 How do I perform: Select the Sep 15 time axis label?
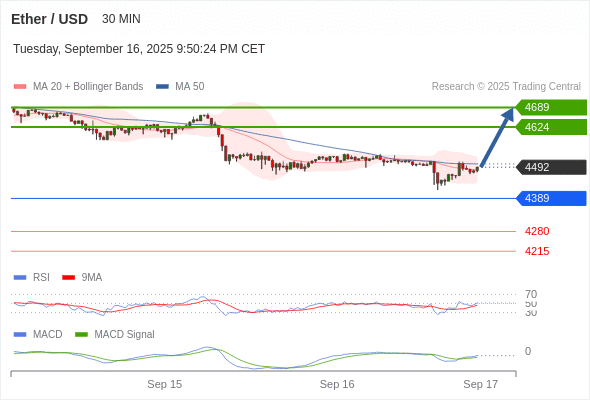[164, 384]
